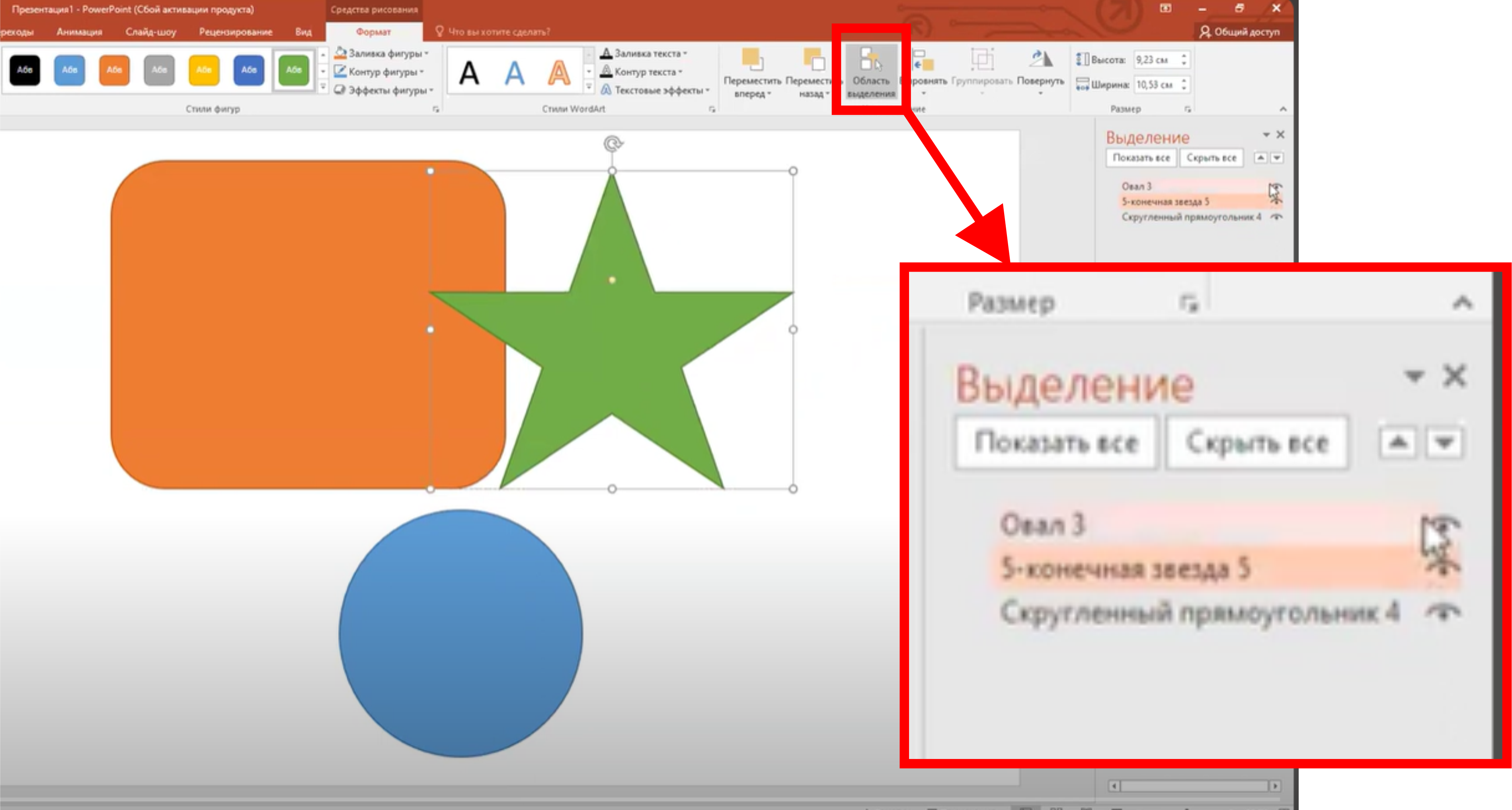Image resolution: width=1512 pixels, height=810 pixels.
Task: Open Стили WordArt dialog launcher
Action: point(712,109)
